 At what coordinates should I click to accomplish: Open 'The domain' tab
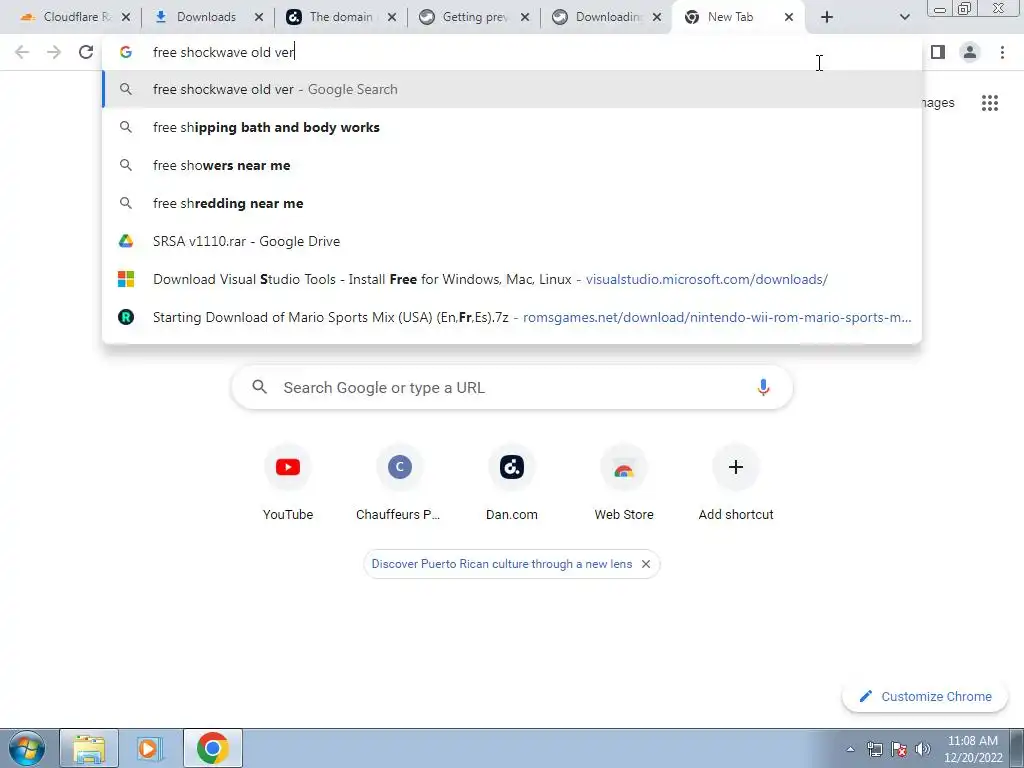click(x=340, y=17)
